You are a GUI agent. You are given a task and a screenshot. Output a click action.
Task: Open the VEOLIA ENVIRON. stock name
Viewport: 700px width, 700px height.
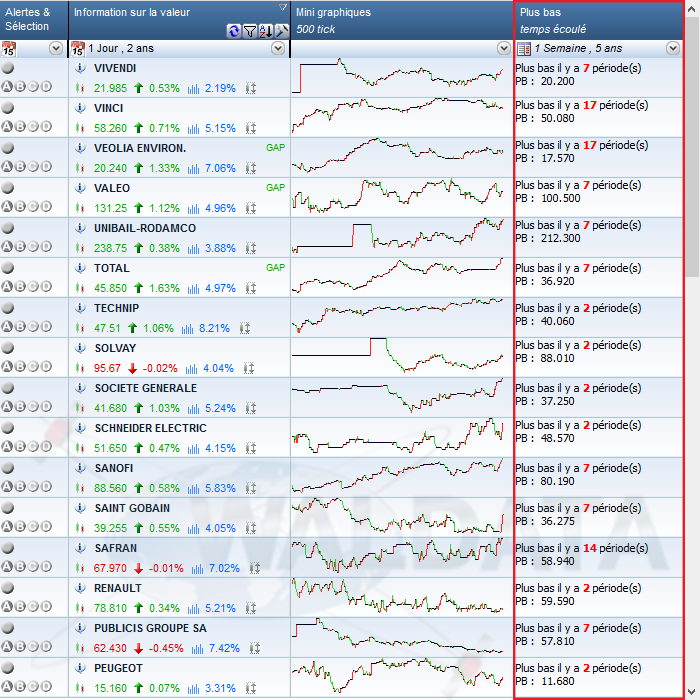(140, 148)
